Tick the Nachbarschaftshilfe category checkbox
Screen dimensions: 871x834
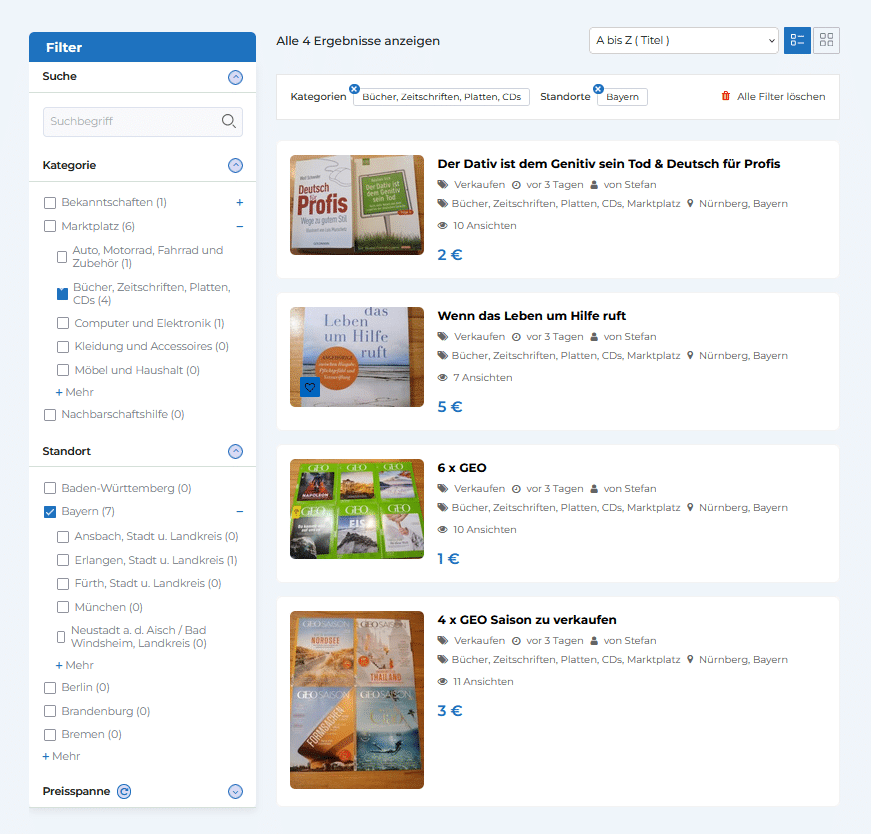point(50,414)
